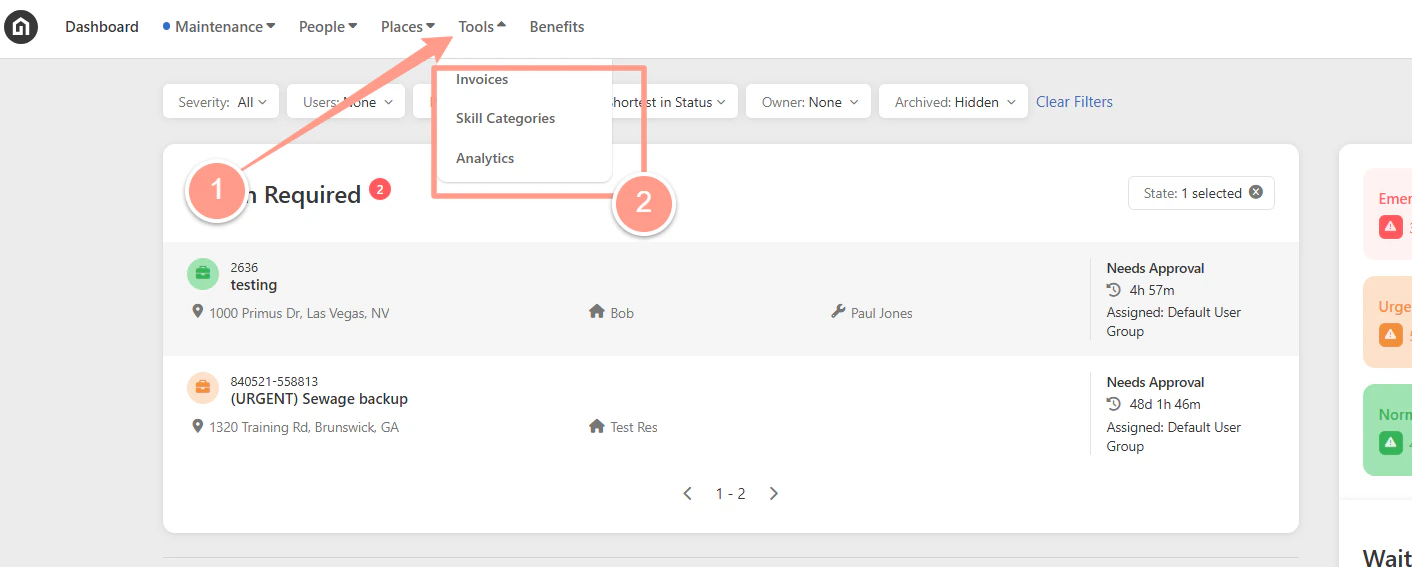Click the wrench icon beside Paul Jones

pyautogui.click(x=838, y=312)
